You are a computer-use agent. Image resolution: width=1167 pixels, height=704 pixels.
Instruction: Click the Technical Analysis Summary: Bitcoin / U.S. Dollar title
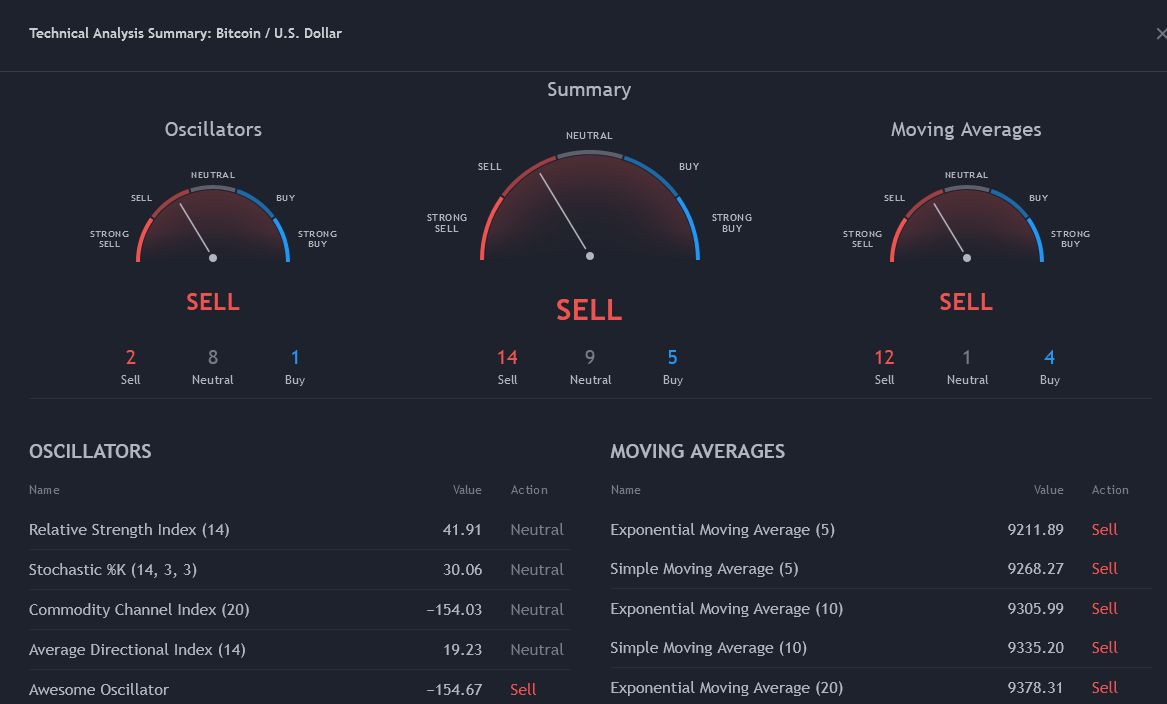[185, 33]
